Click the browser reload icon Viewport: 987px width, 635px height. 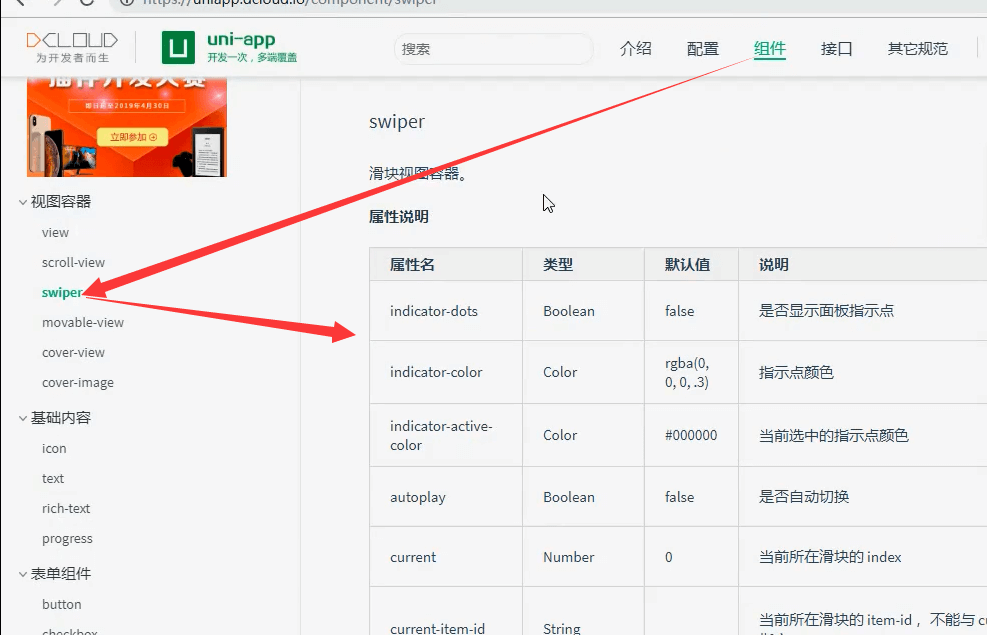click(87, 2)
